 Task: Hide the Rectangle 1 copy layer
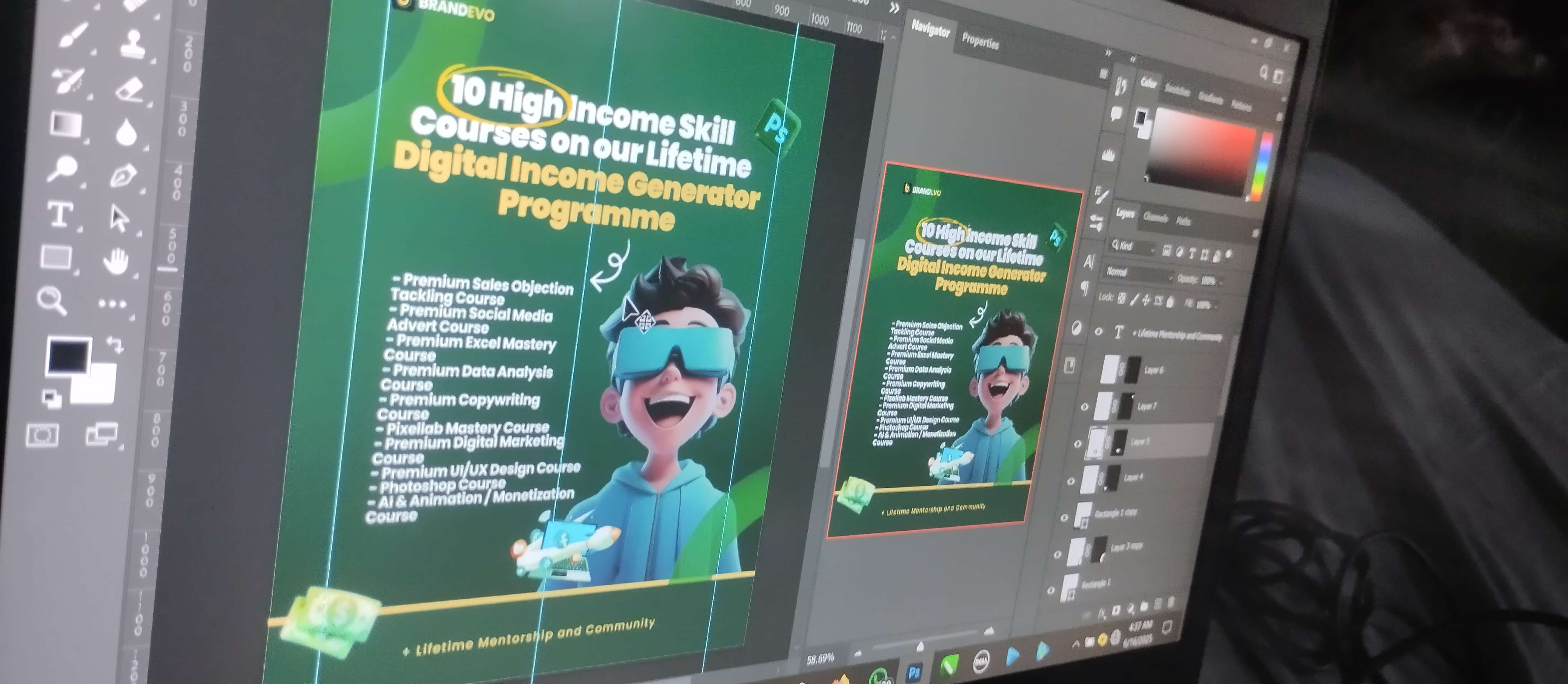tap(1064, 517)
